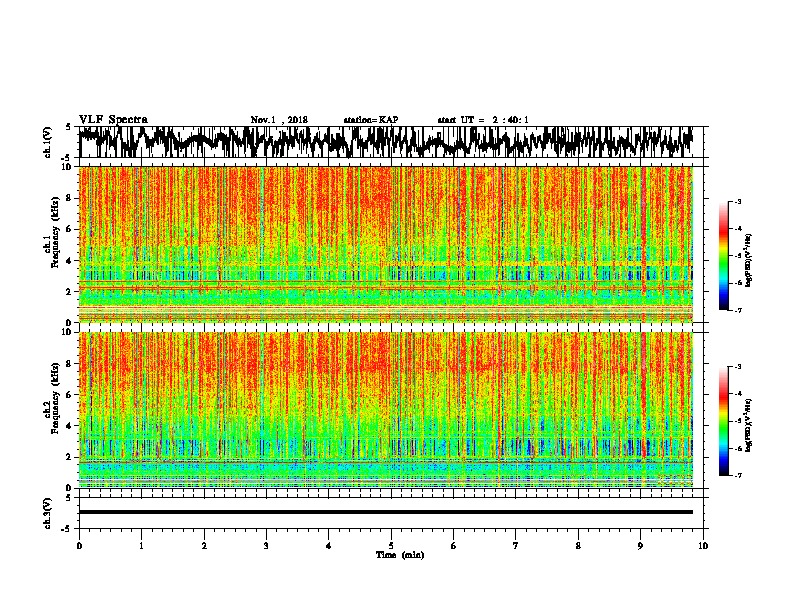The image size is (792, 612).
Task: Select the date text 'Nov.1 , 2018'
Action: click(x=279, y=120)
